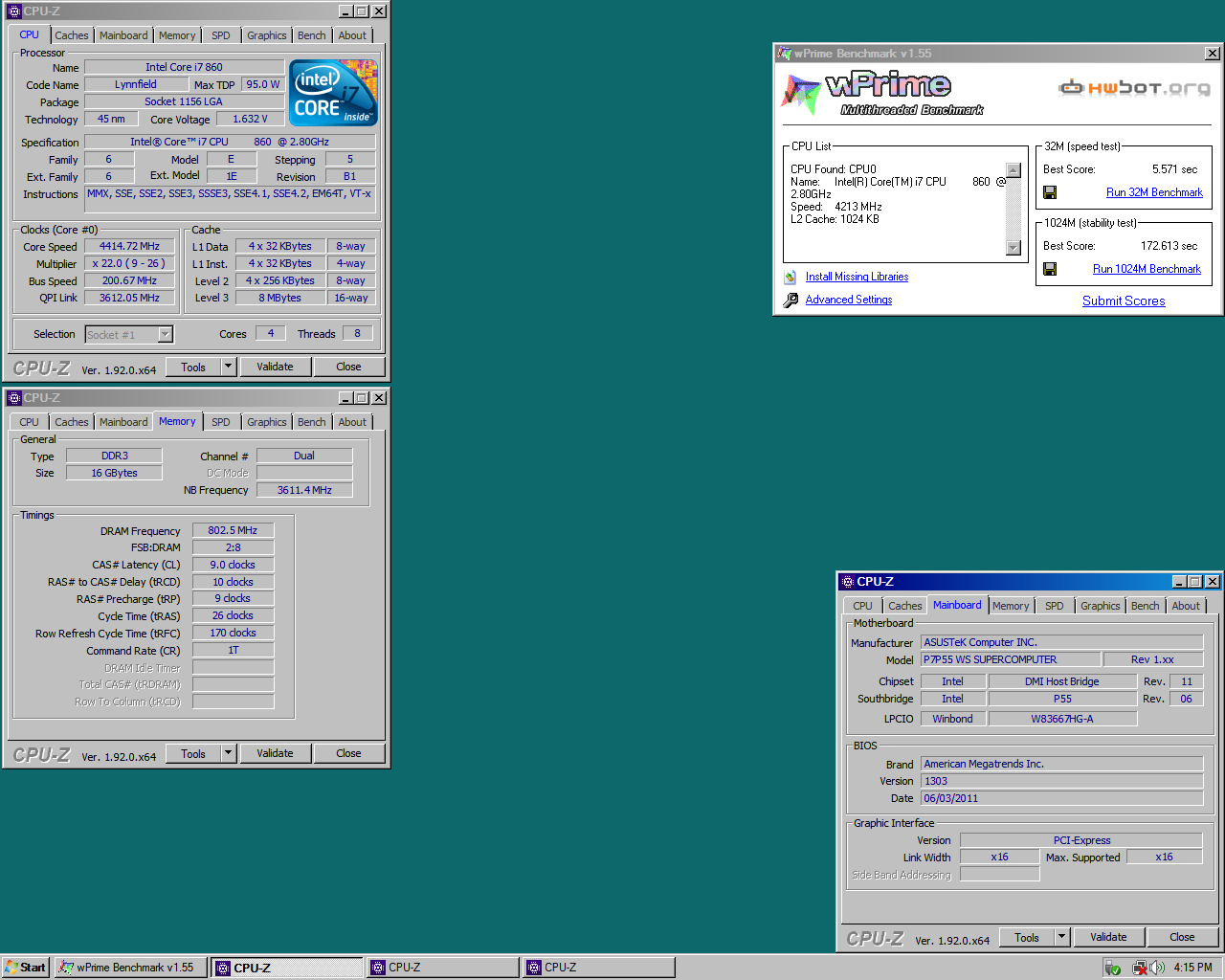Image resolution: width=1225 pixels, height=980 pixels.
Task: Click the Mainboard CPU-Z window title icon
Action: 847,582
